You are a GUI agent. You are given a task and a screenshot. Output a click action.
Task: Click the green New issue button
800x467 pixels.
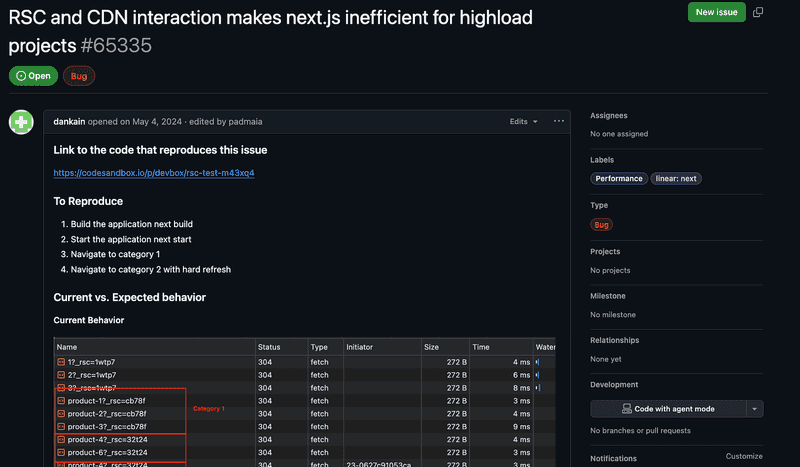[716, 12]
